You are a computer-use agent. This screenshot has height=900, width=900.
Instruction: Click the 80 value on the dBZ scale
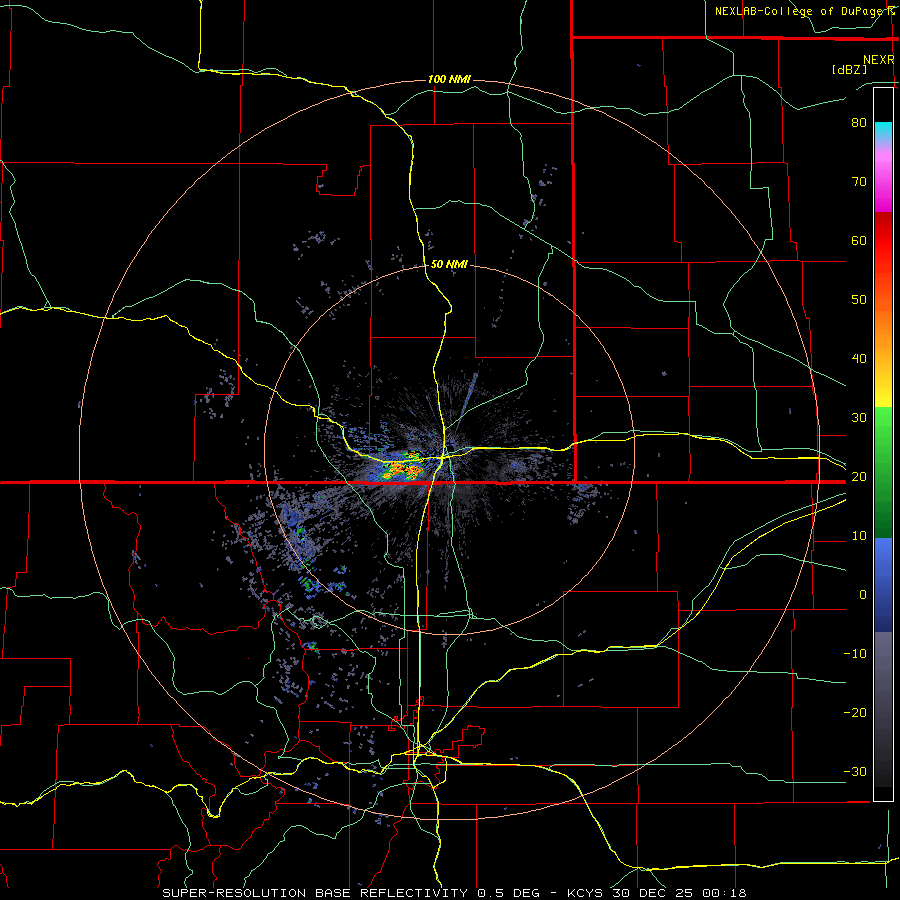859,122
